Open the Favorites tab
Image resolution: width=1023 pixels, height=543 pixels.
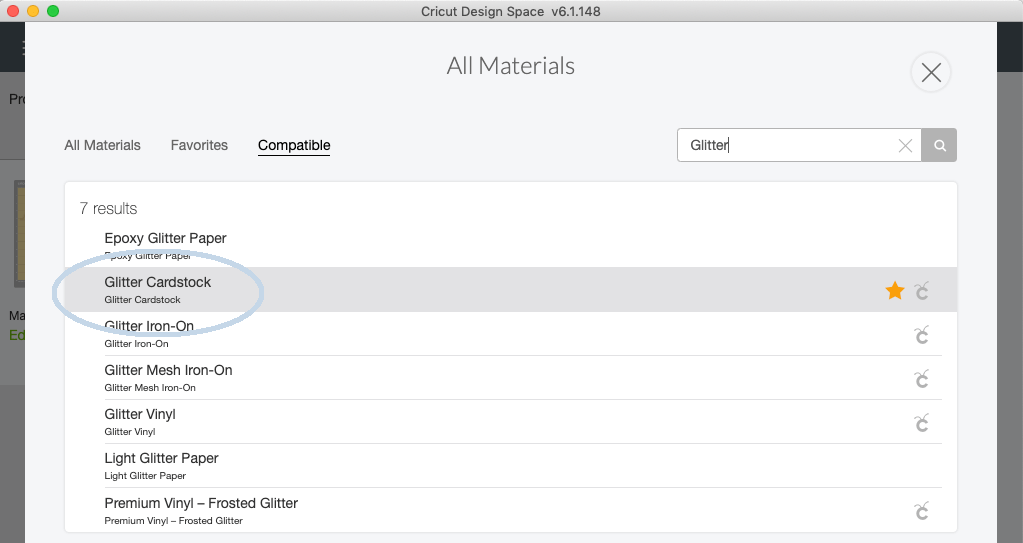click(x=199, y=146)
